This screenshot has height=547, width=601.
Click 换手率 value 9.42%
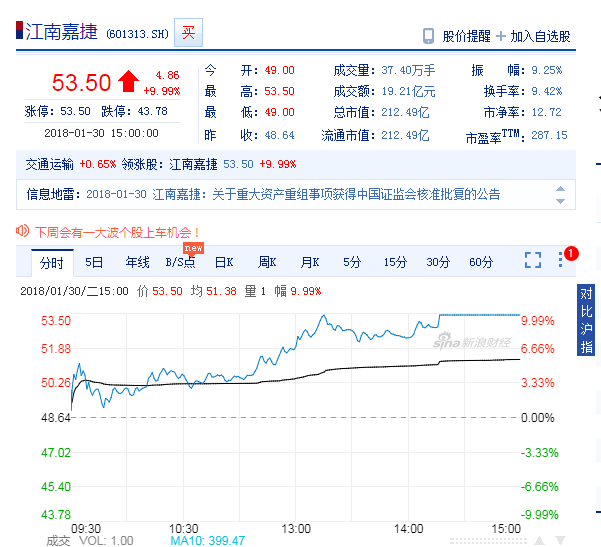[546, 91]
